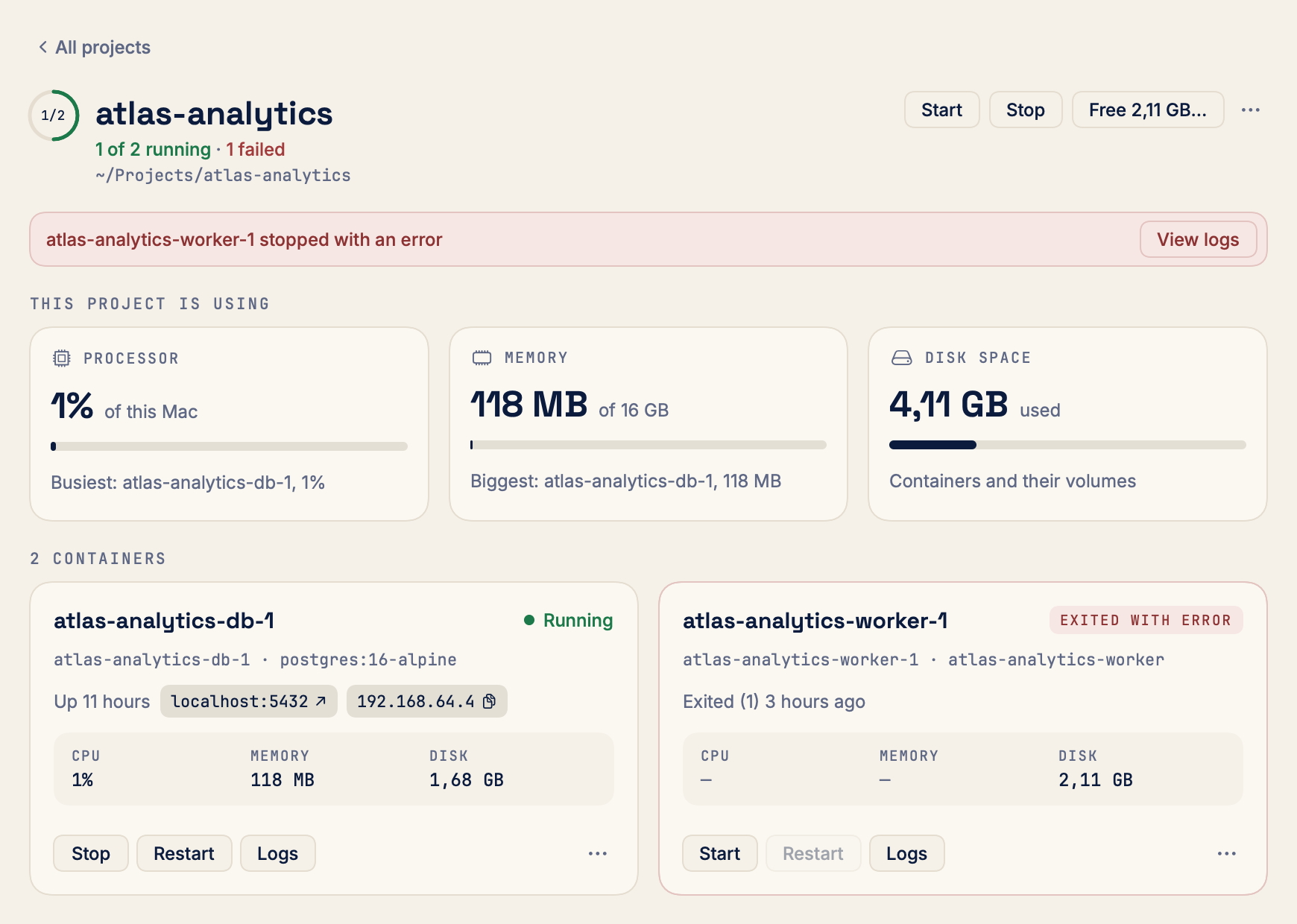
Task: Click the memory usage bar
Action: [x=648, y=445]
